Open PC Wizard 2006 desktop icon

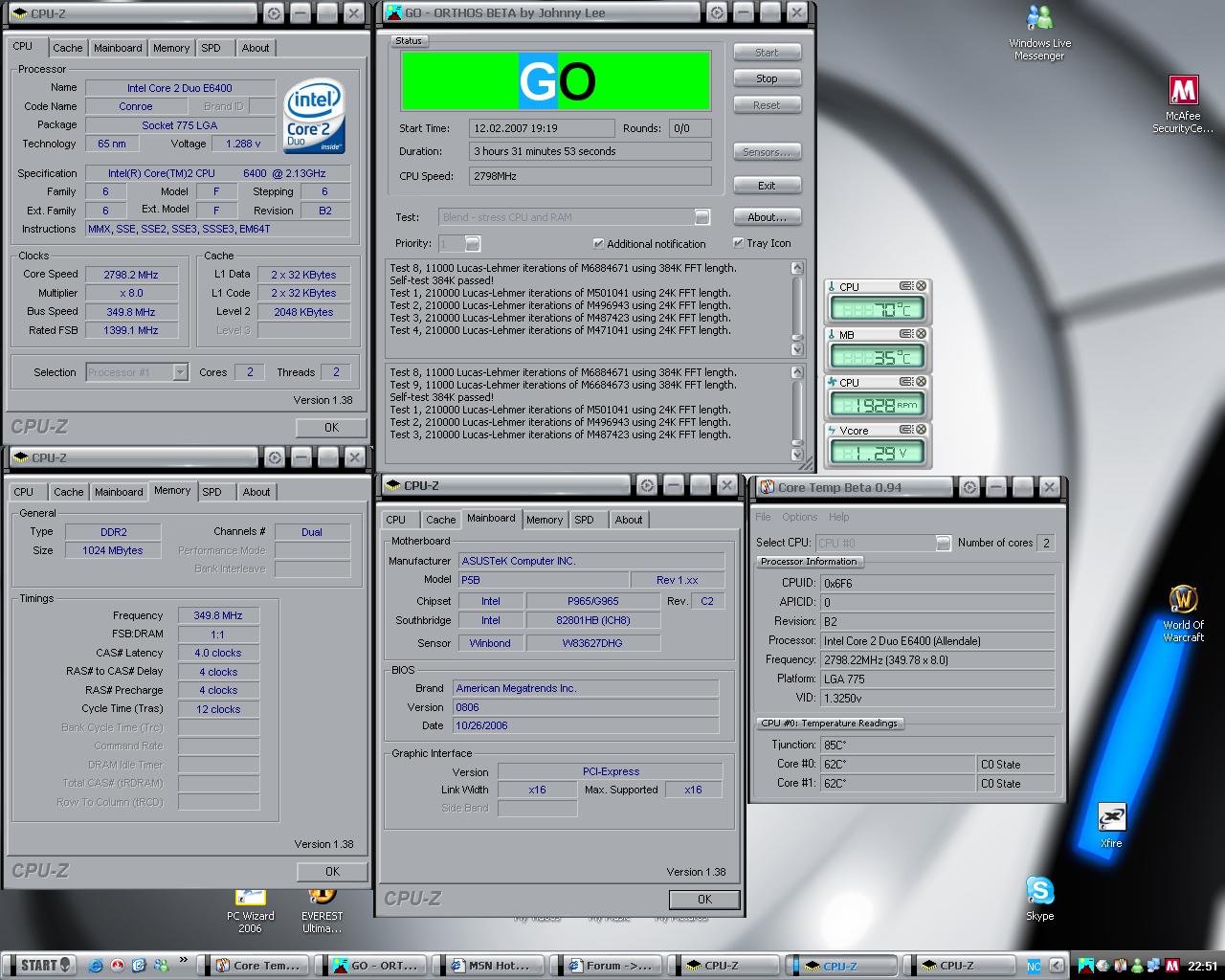pyautogui.click(x=250, y=911)
